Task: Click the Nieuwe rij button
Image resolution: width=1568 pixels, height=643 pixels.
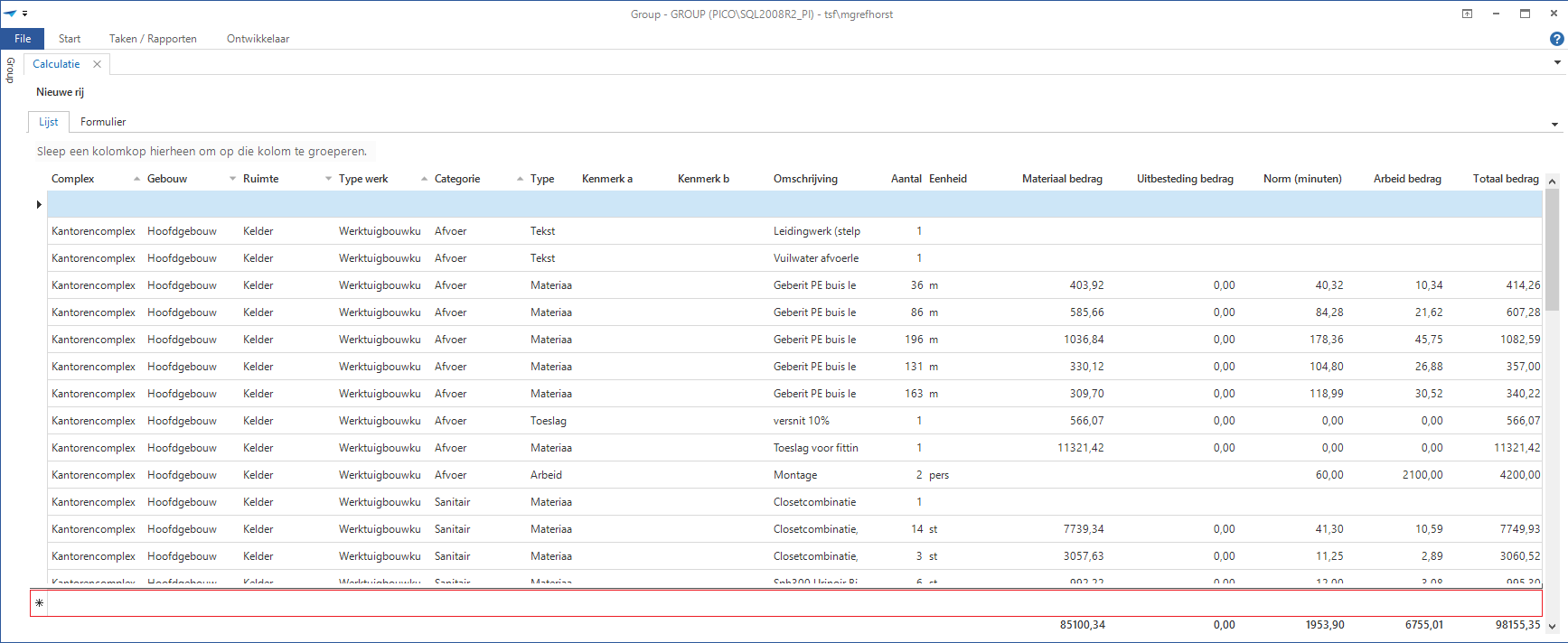Action: (x=60, y=92)
